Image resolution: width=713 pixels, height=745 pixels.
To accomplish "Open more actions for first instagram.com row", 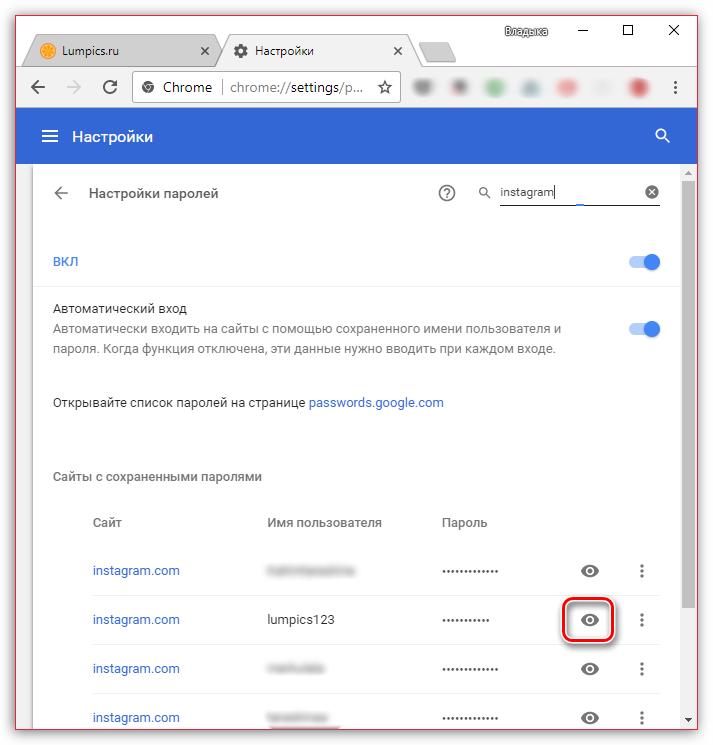I will pyautogui.click(x=642, y=571).
